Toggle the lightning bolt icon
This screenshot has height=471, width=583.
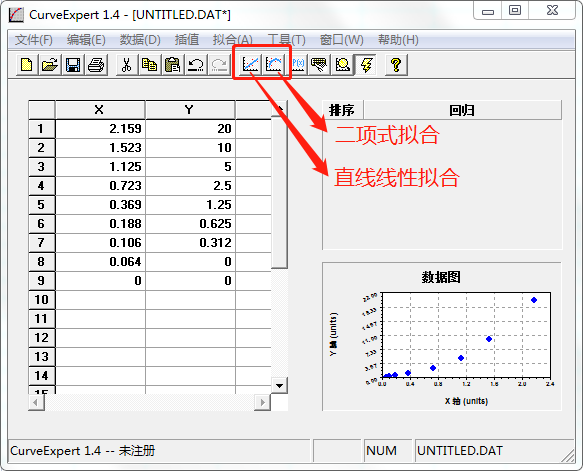tap(366, 65)
